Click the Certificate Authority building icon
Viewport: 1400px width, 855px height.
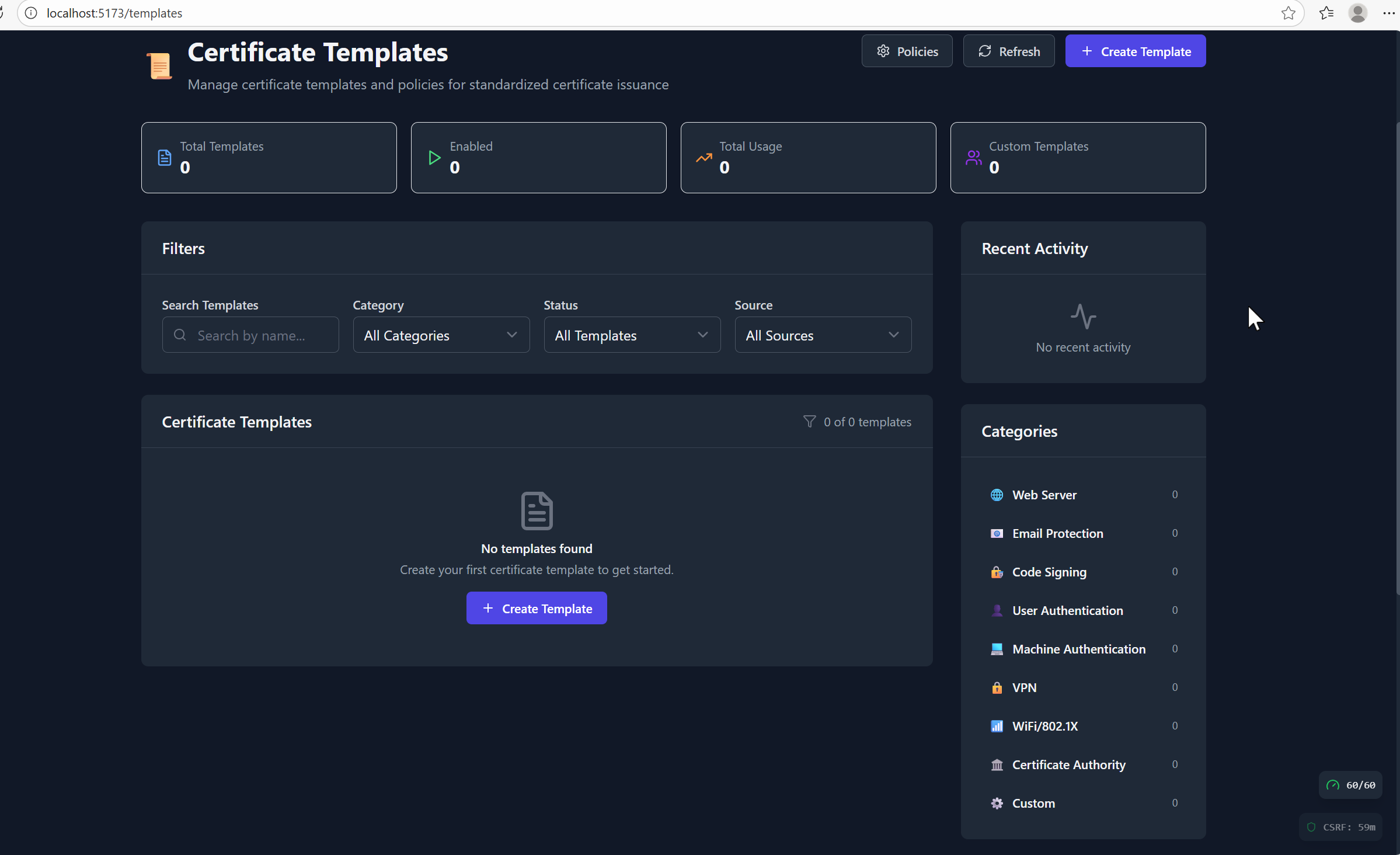pyautogui.click(x=997, y=764)
